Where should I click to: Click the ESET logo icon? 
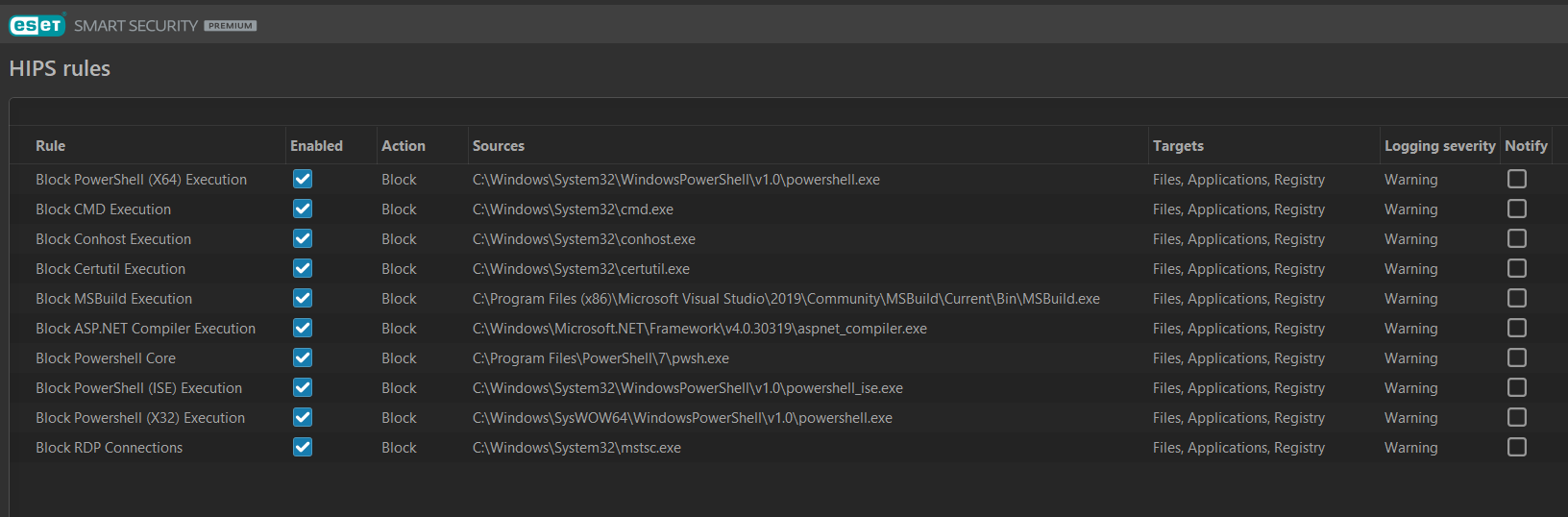tap(37, 25)
